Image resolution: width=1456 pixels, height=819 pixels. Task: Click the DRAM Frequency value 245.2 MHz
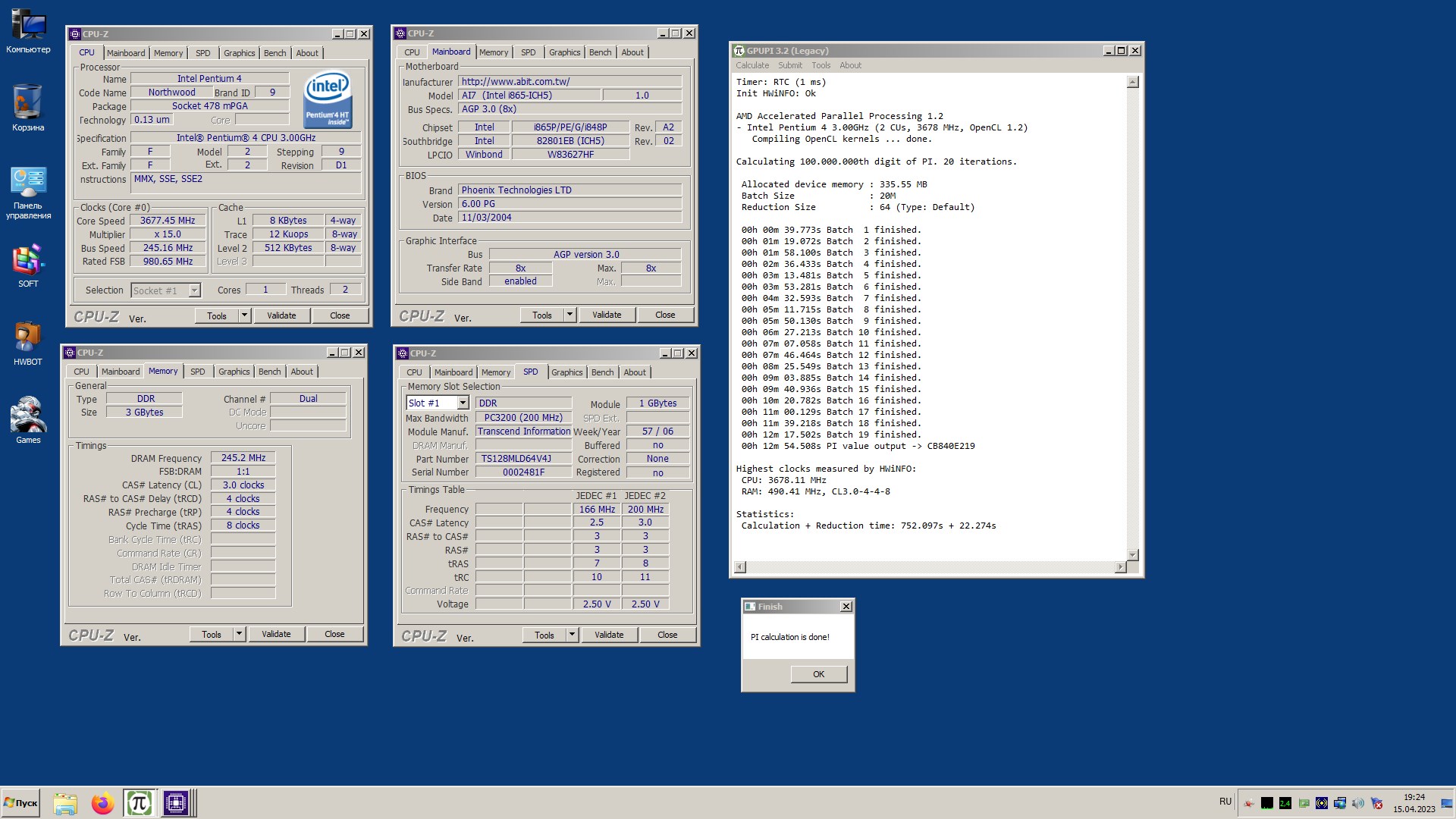(243, 458)
